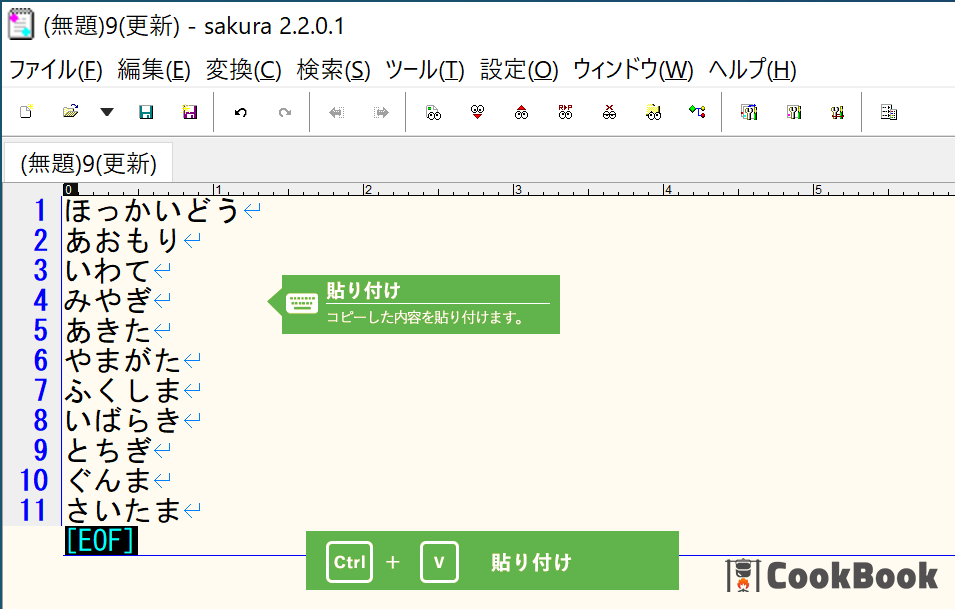Click the [EOF] marker

click(x=101, y=540)
